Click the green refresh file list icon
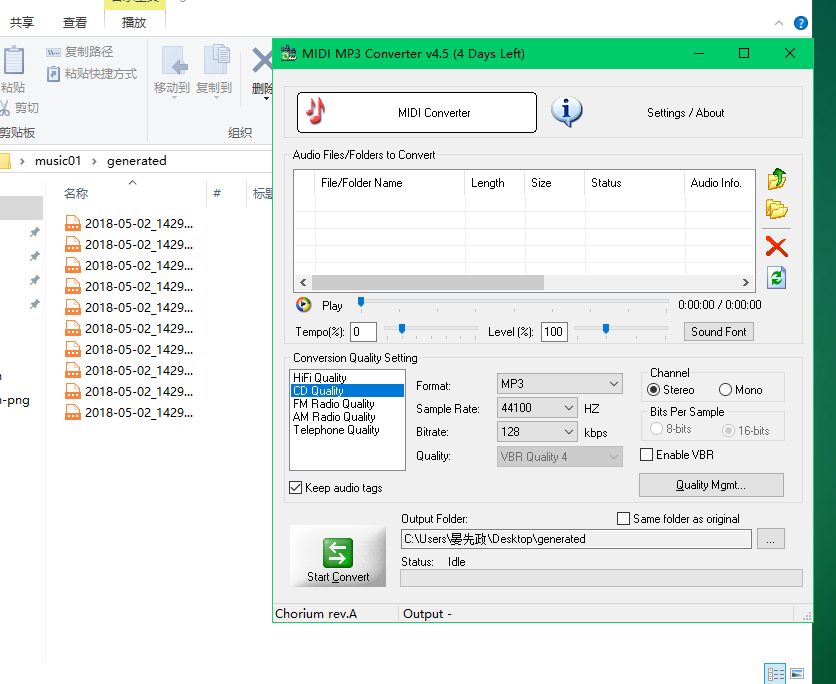Viewport: 836px width, 684px height. [776, 278]
